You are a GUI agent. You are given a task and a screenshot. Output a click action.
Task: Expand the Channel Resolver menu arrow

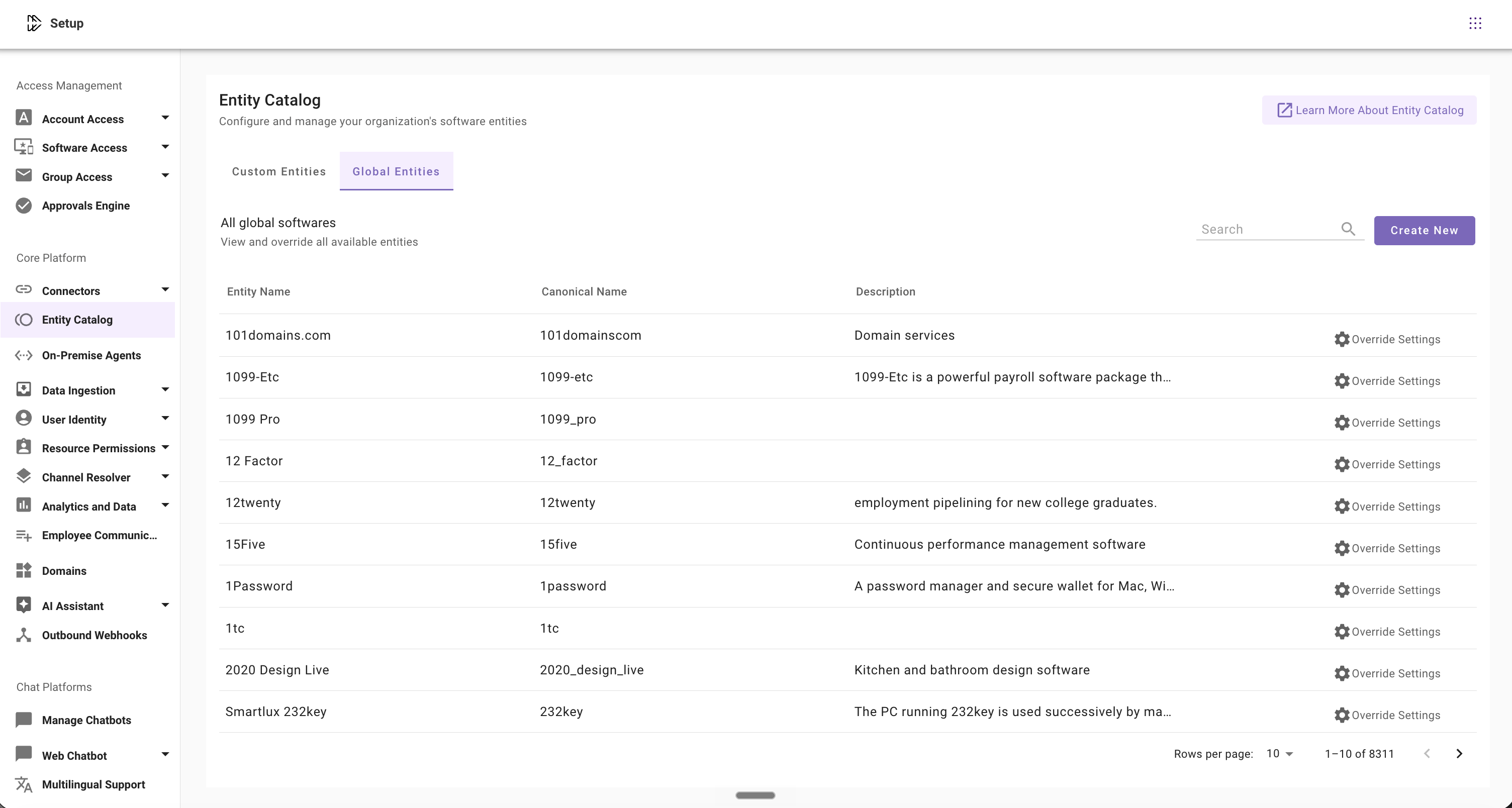click(x=165, y=476)
